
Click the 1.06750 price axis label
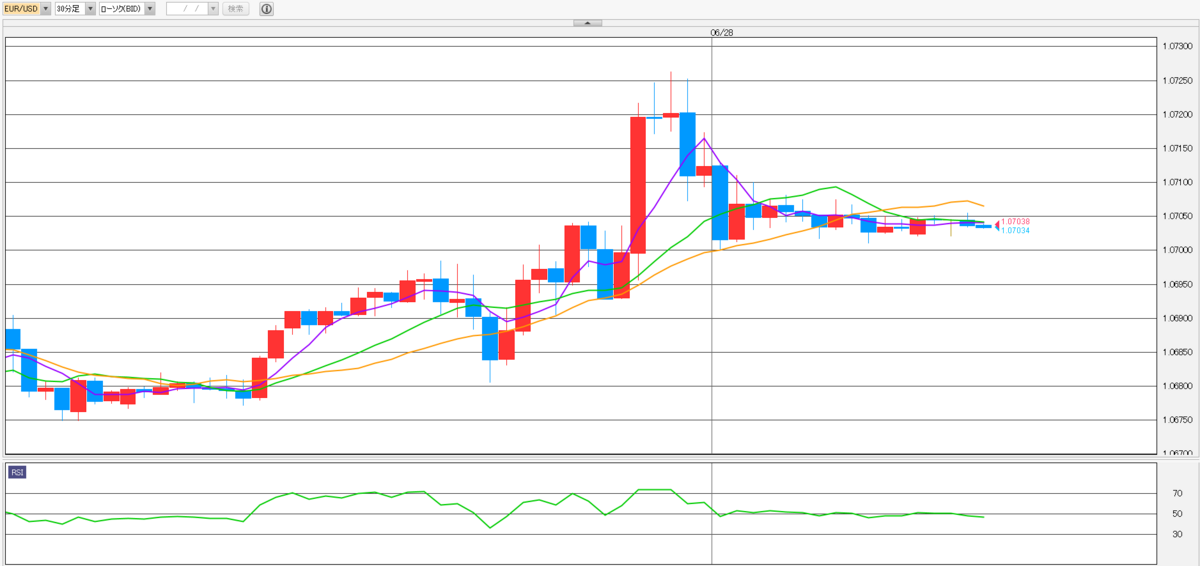click(1177, 420)
